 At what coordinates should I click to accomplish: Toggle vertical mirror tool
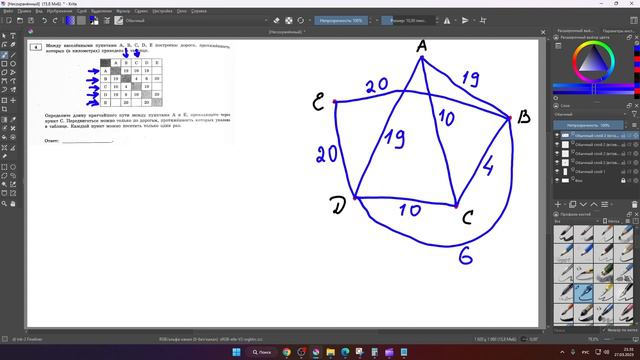465,20
